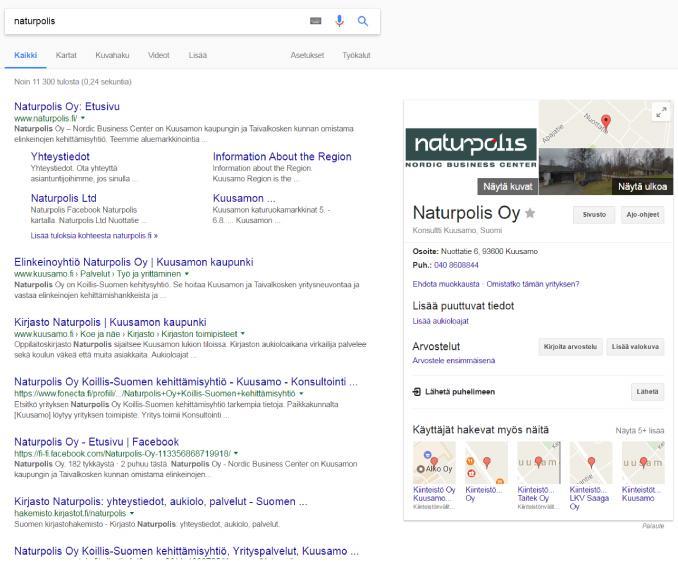Screen dimensions: 678x561
Task: Open the Kiinteistö Oy Kuusamo map thumbnail
Action: coord(434,463)
